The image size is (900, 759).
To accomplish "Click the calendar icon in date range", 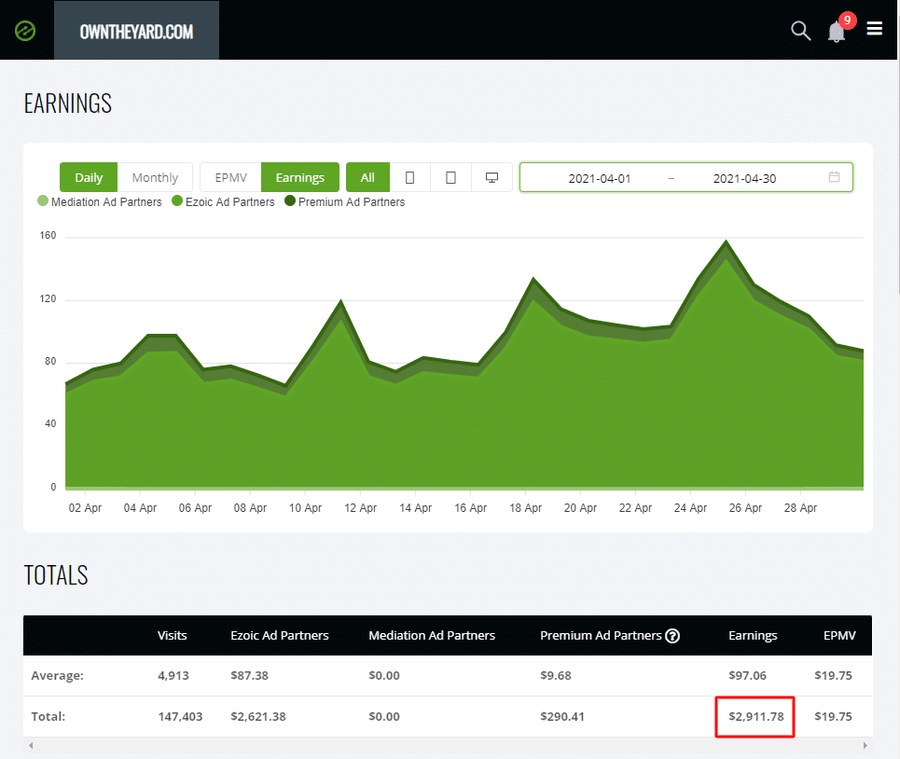I will 834,177.
